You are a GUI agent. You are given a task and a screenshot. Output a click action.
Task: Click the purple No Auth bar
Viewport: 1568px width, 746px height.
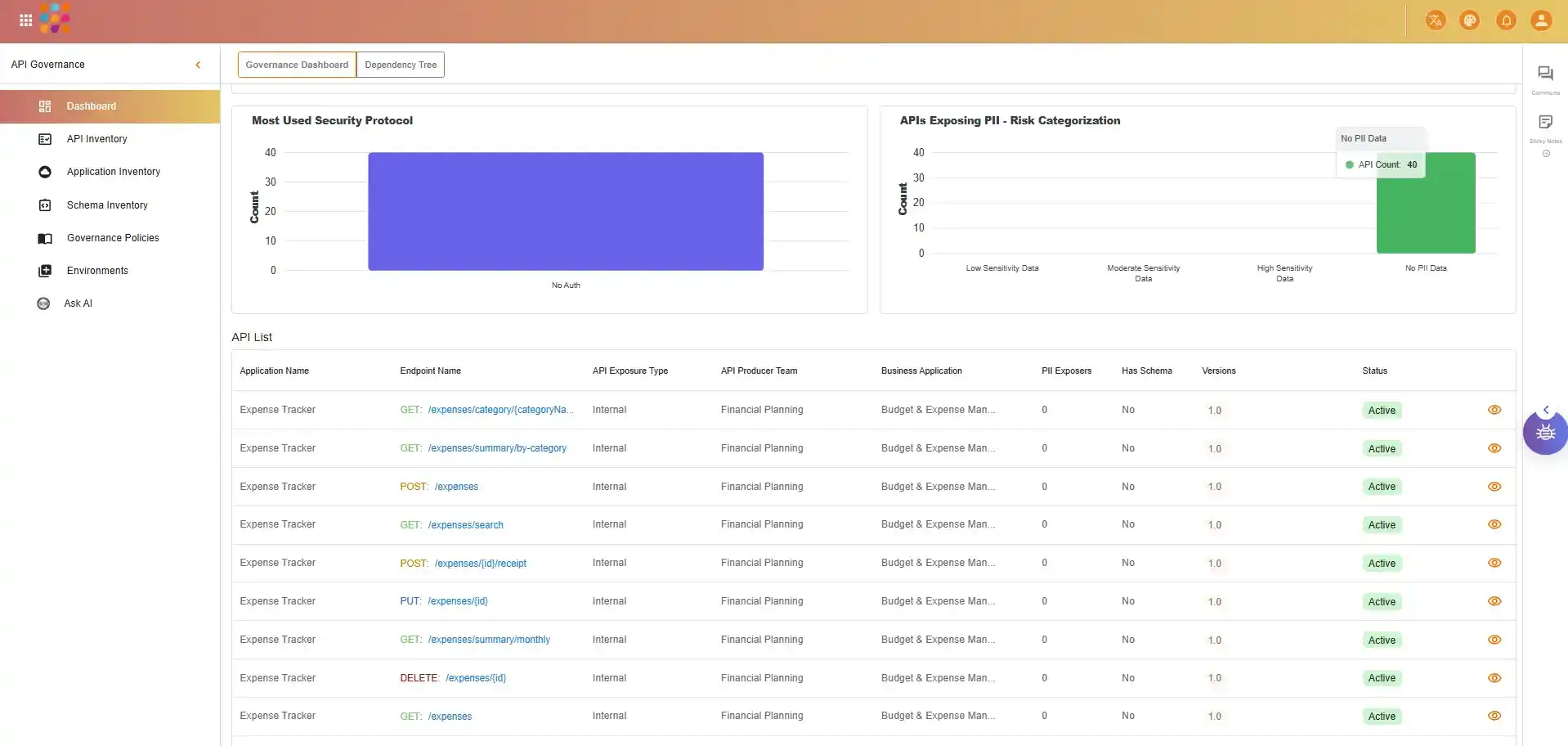565,211
